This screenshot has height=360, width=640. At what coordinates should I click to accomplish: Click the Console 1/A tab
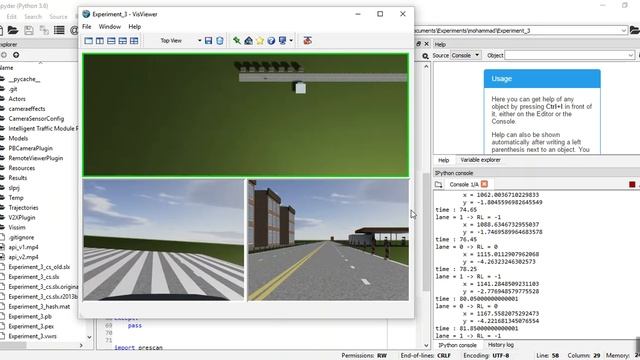click(x=464, y=184)
